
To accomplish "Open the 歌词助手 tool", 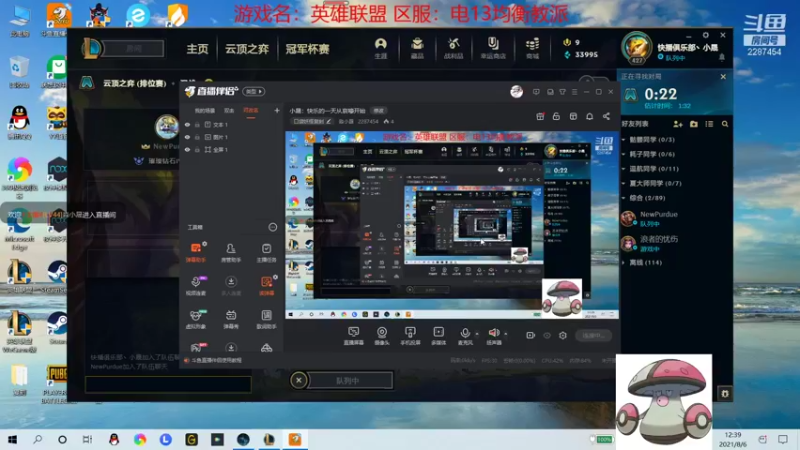I will (266, 319).
